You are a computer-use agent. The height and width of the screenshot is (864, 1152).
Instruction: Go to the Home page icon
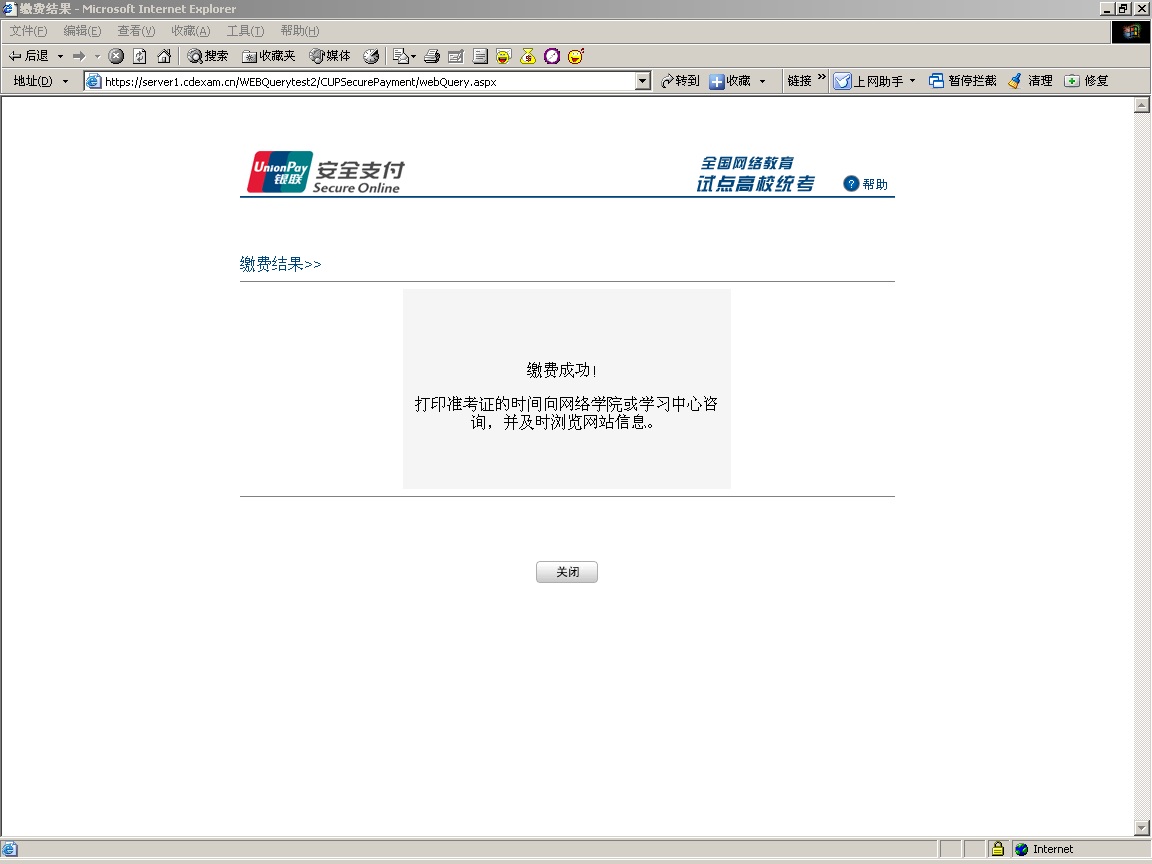click(x=164, y=56)
